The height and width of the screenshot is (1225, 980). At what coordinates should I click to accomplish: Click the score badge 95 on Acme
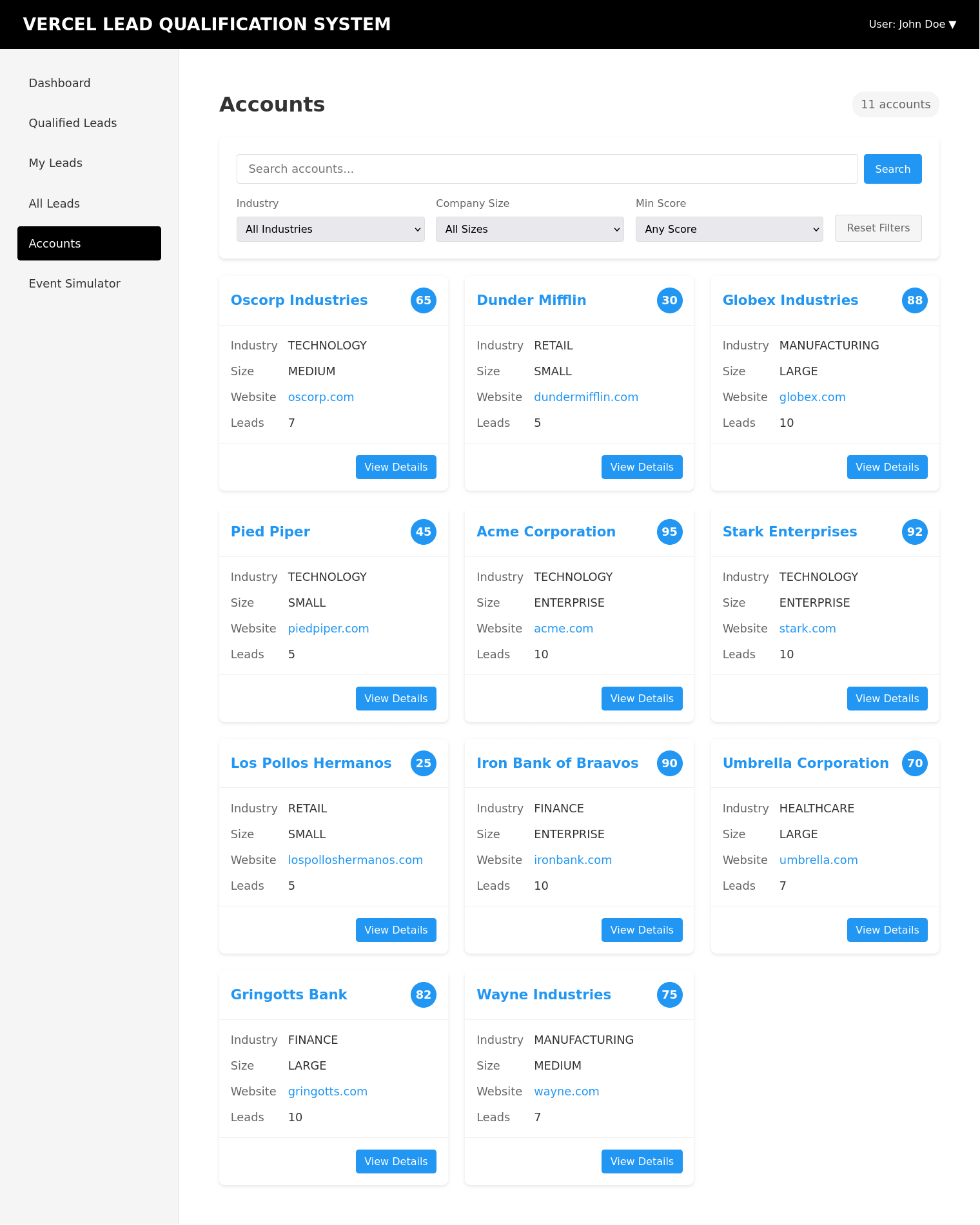tap(670, 532)
